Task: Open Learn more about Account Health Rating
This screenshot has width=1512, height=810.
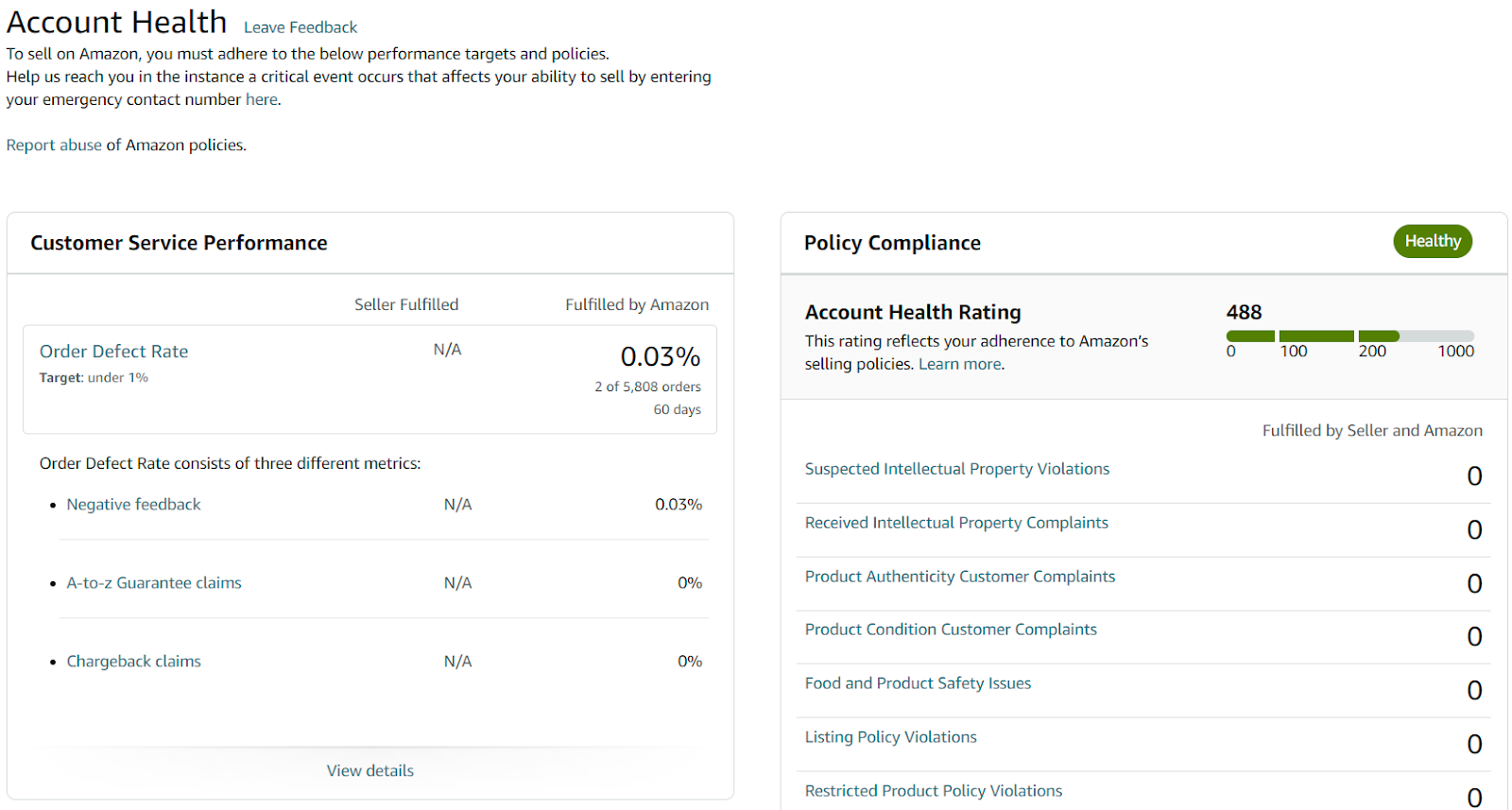Action: pos(960,364)
